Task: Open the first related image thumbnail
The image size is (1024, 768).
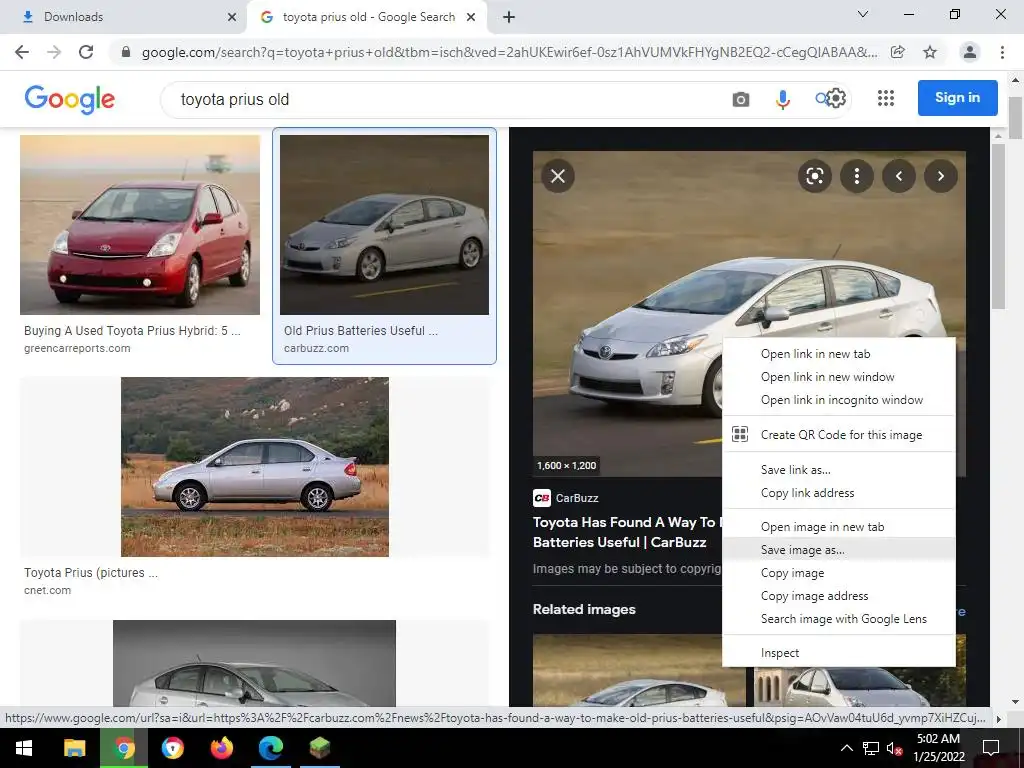Action: pos(639,670)
